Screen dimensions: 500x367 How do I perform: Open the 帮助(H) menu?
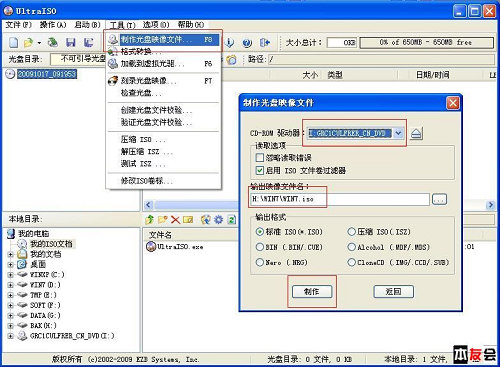click(x=191, y=25)
